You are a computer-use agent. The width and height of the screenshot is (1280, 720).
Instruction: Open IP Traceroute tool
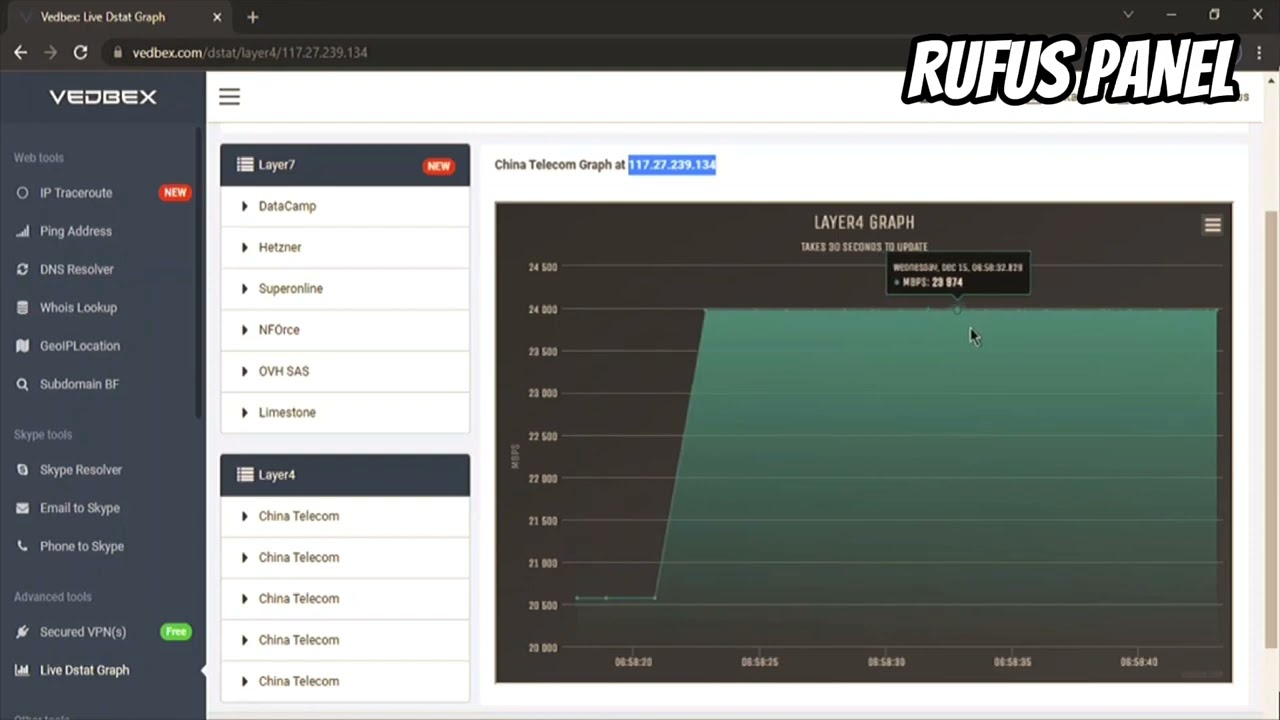76,193
